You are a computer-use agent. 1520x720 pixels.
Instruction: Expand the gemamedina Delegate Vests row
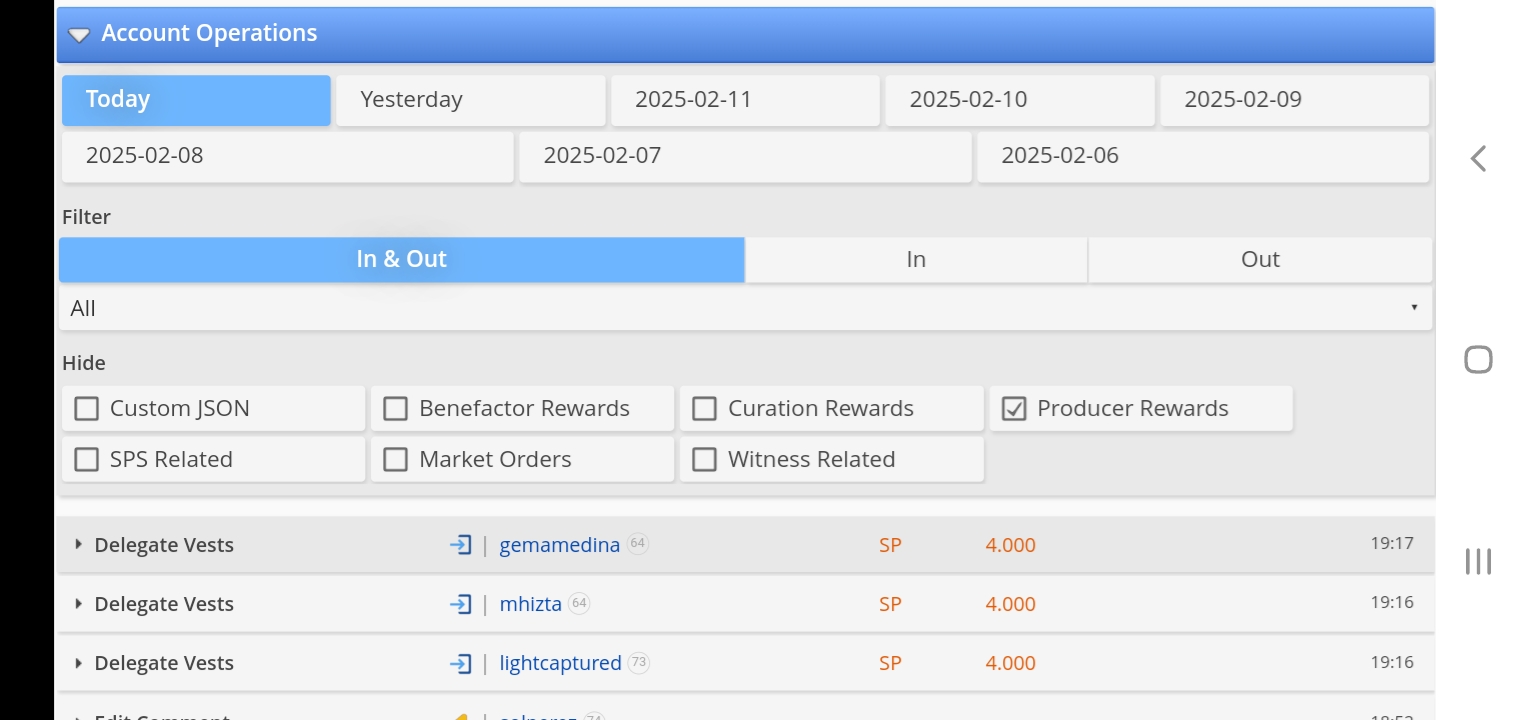79,545
